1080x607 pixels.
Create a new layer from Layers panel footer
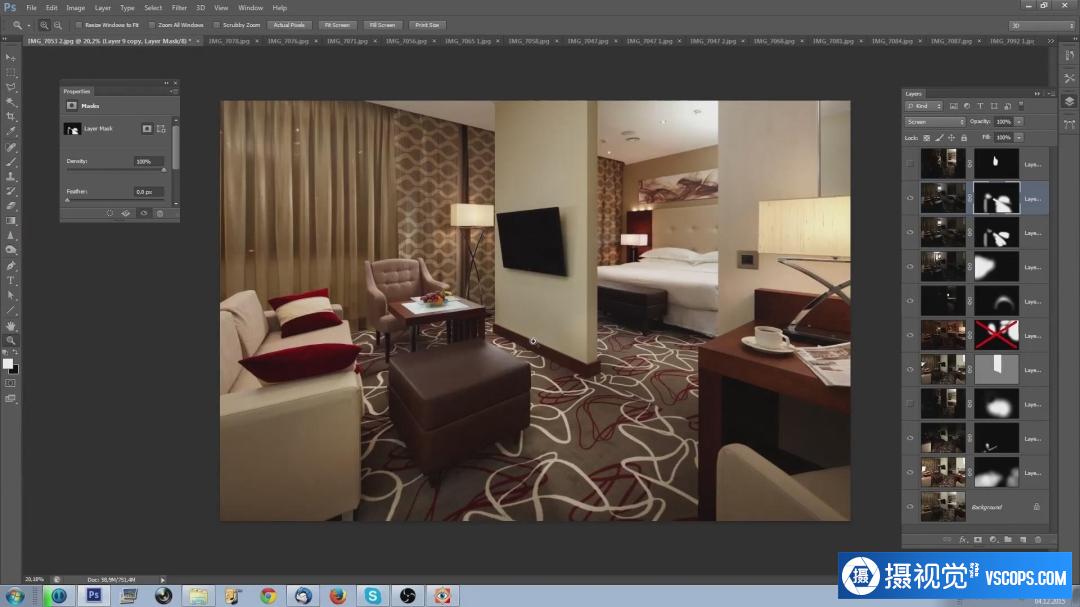coord(1023,539)
